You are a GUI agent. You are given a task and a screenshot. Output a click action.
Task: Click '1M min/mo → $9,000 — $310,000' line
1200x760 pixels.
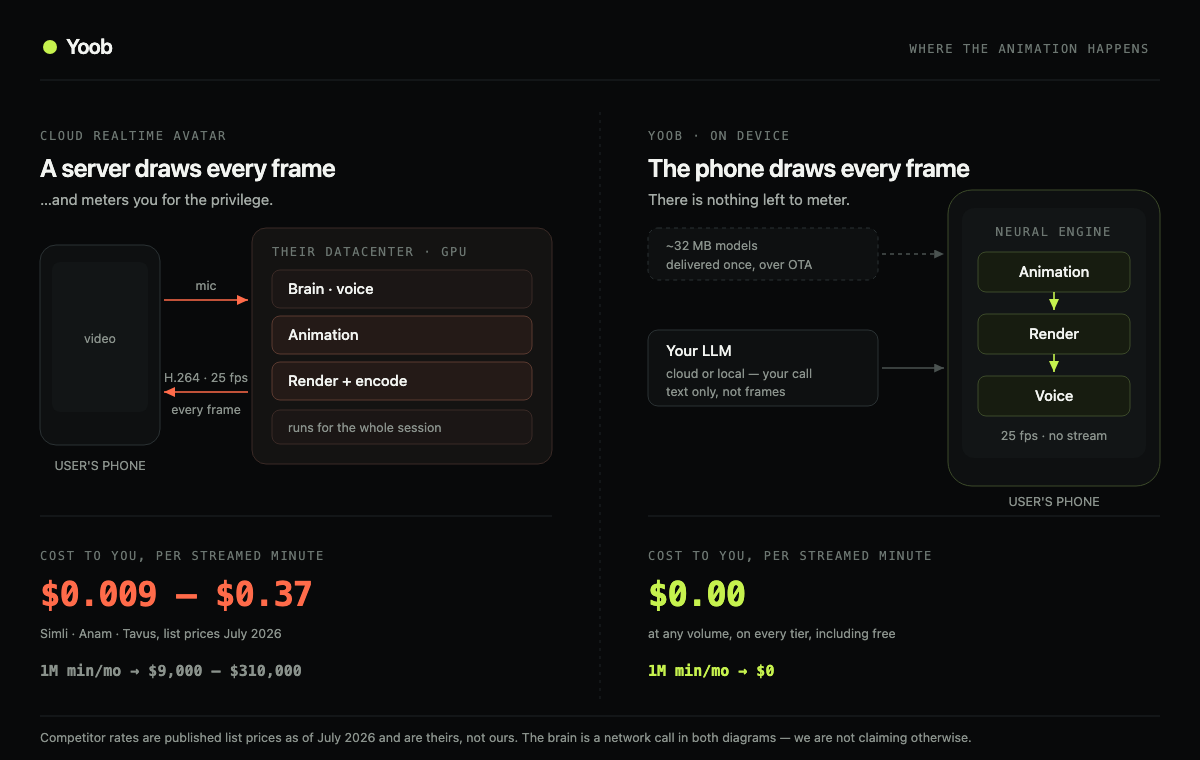pyautogui.click(x=171, y=671)
